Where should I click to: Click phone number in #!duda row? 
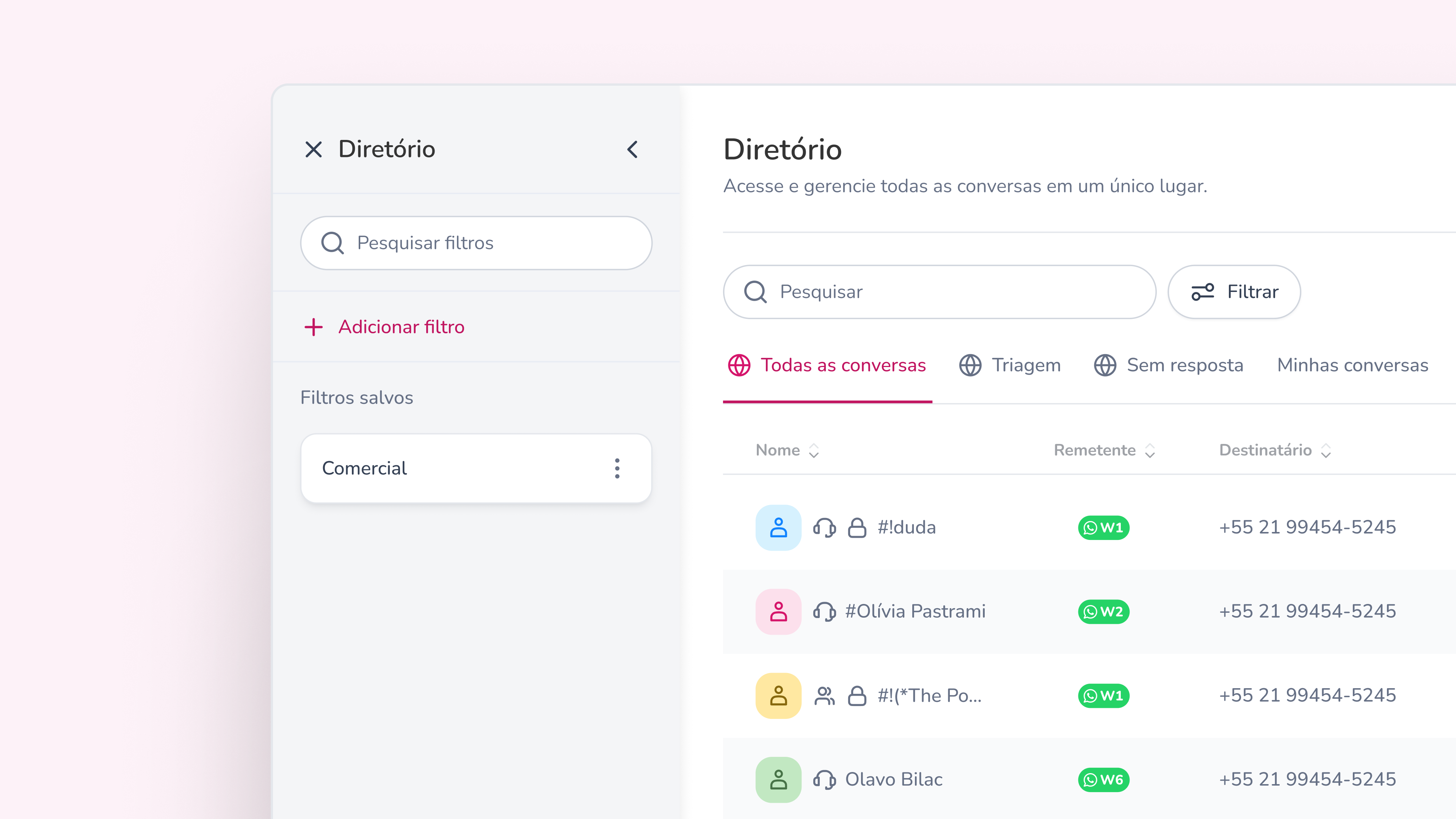[1307, 527]
